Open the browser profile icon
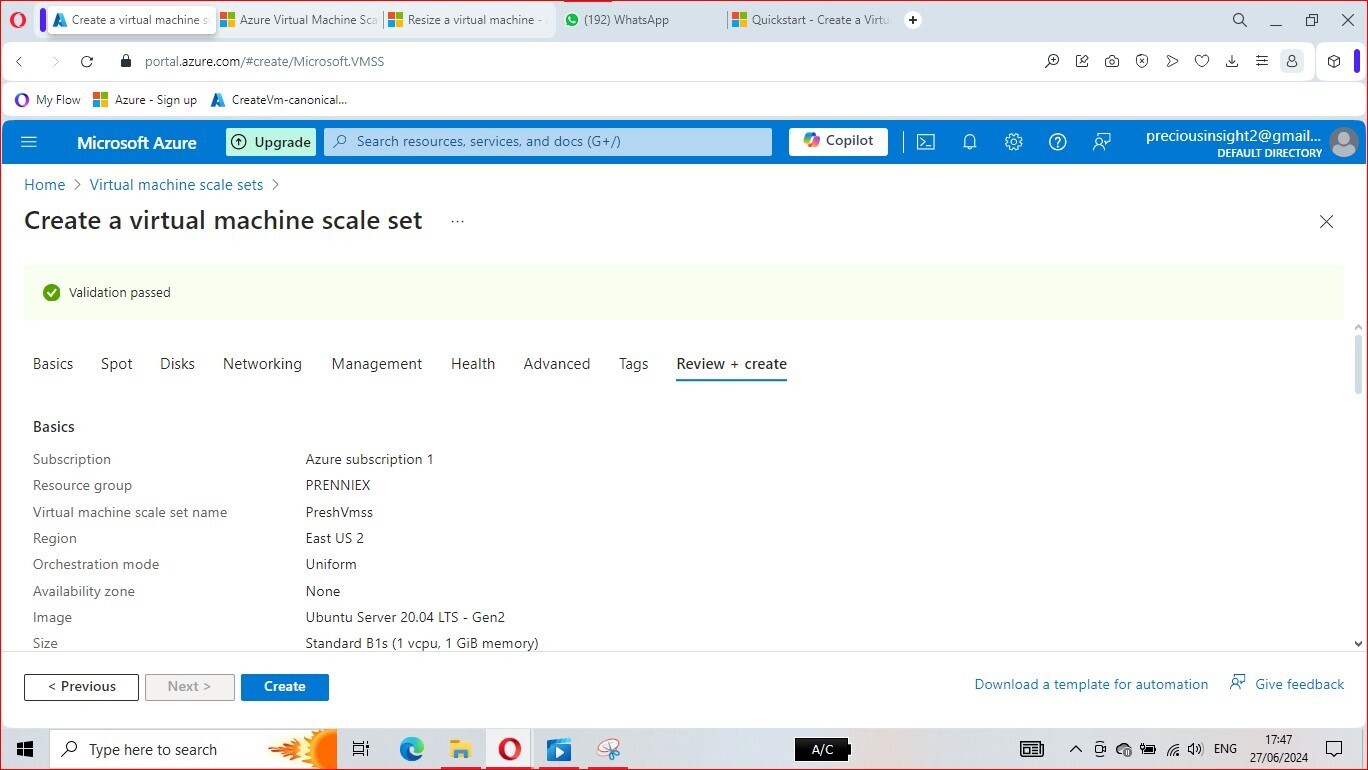 [1292, 61]
